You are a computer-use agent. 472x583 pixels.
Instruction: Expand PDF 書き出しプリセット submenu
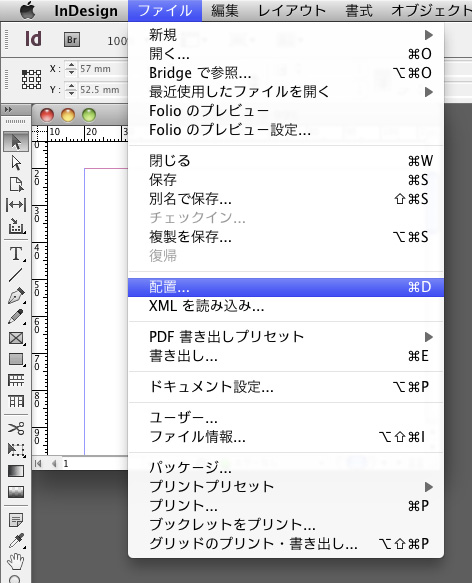(x=286, y=337)
